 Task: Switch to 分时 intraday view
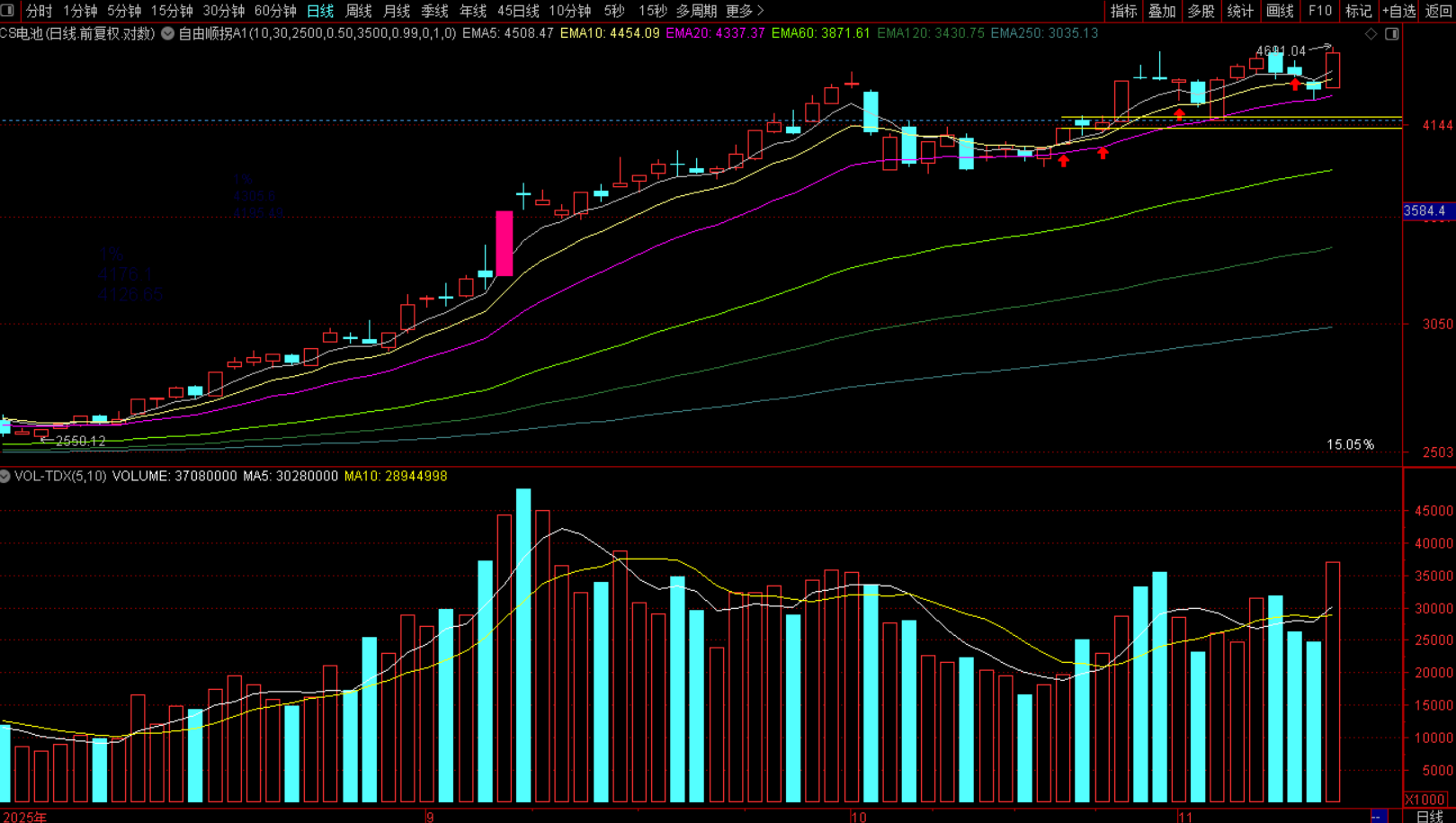39,11
